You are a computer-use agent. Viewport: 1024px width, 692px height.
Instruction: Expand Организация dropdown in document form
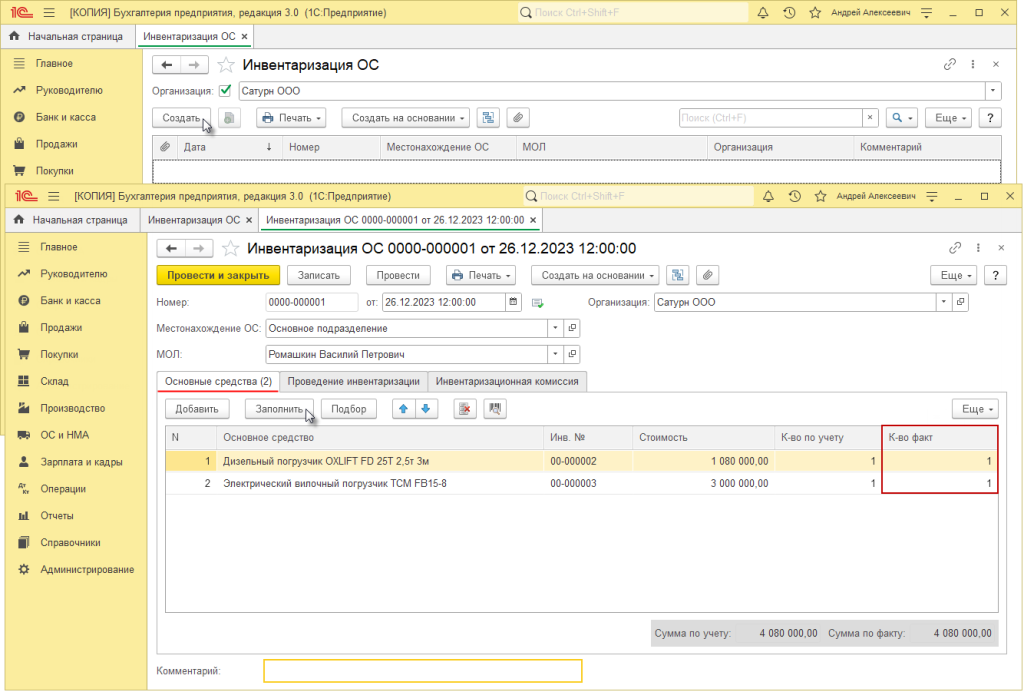(944, 302)
